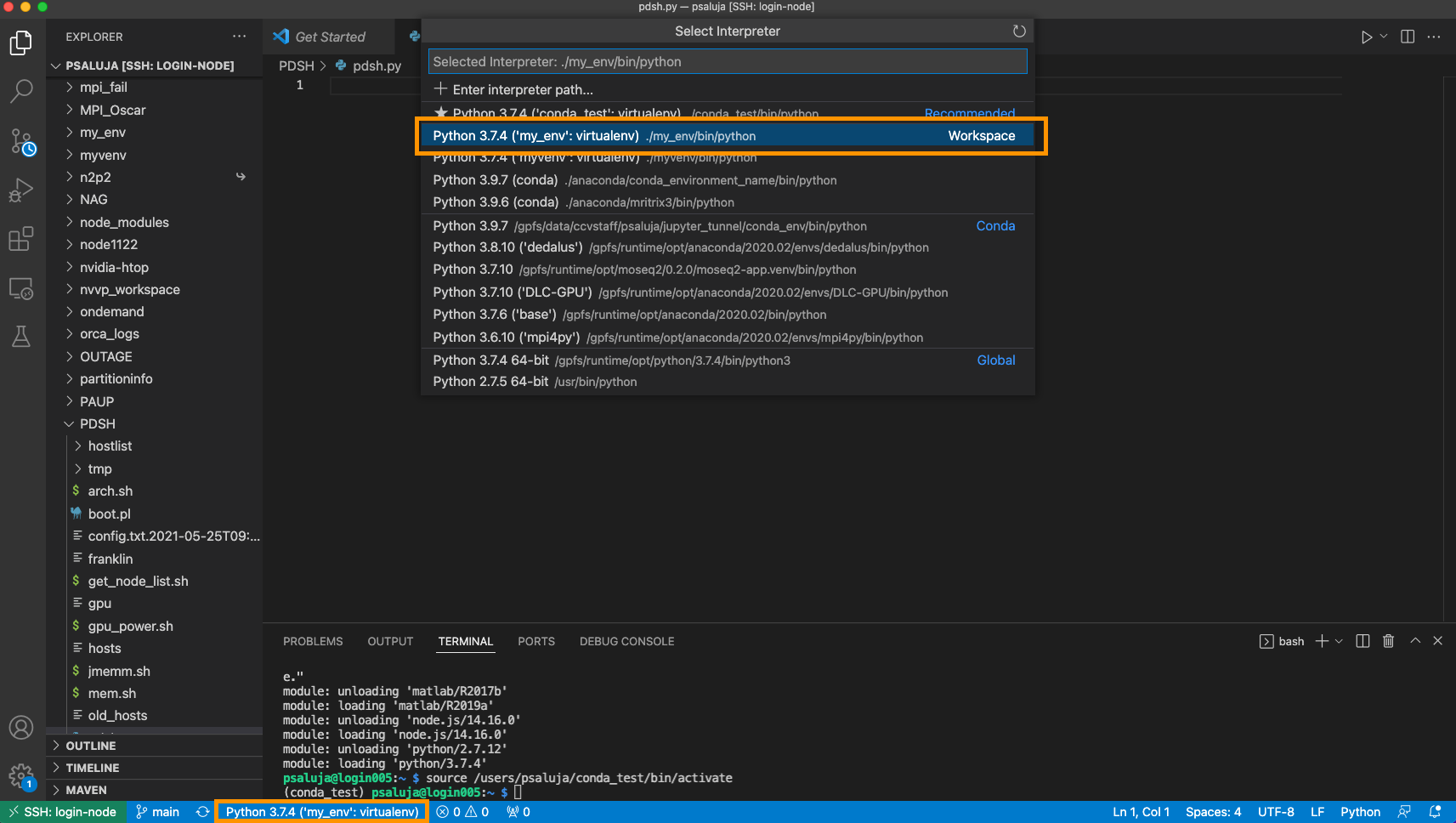1456x823 pixels.
Task: Switch to the Get Started editor tab
Action: (x=330, y=37)
